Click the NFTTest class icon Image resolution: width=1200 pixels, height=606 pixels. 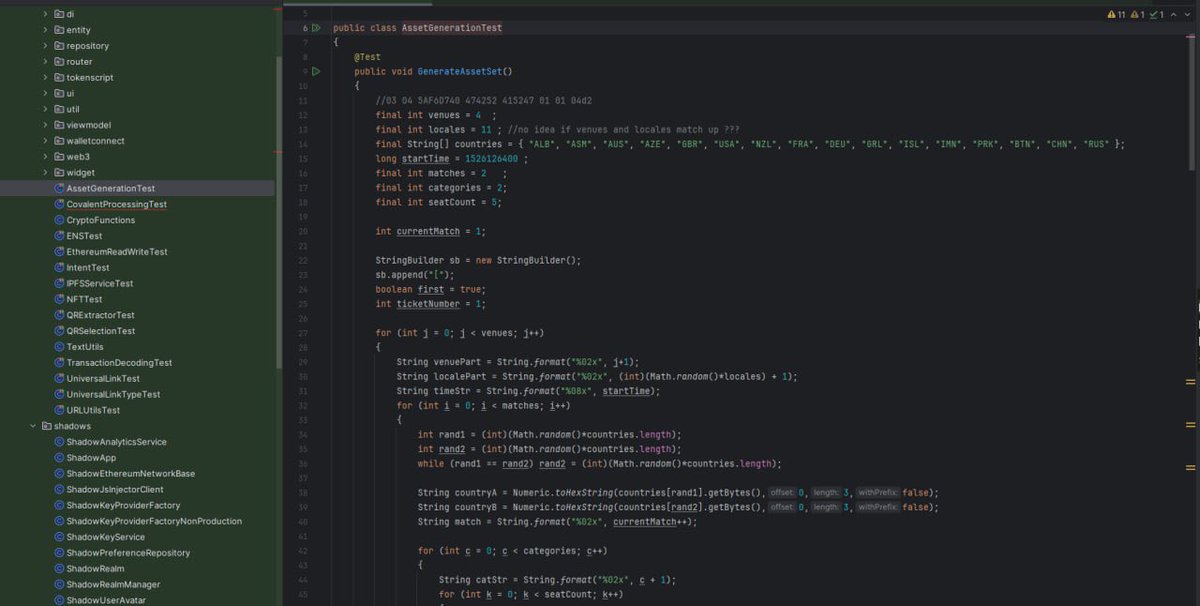point(59,299)
